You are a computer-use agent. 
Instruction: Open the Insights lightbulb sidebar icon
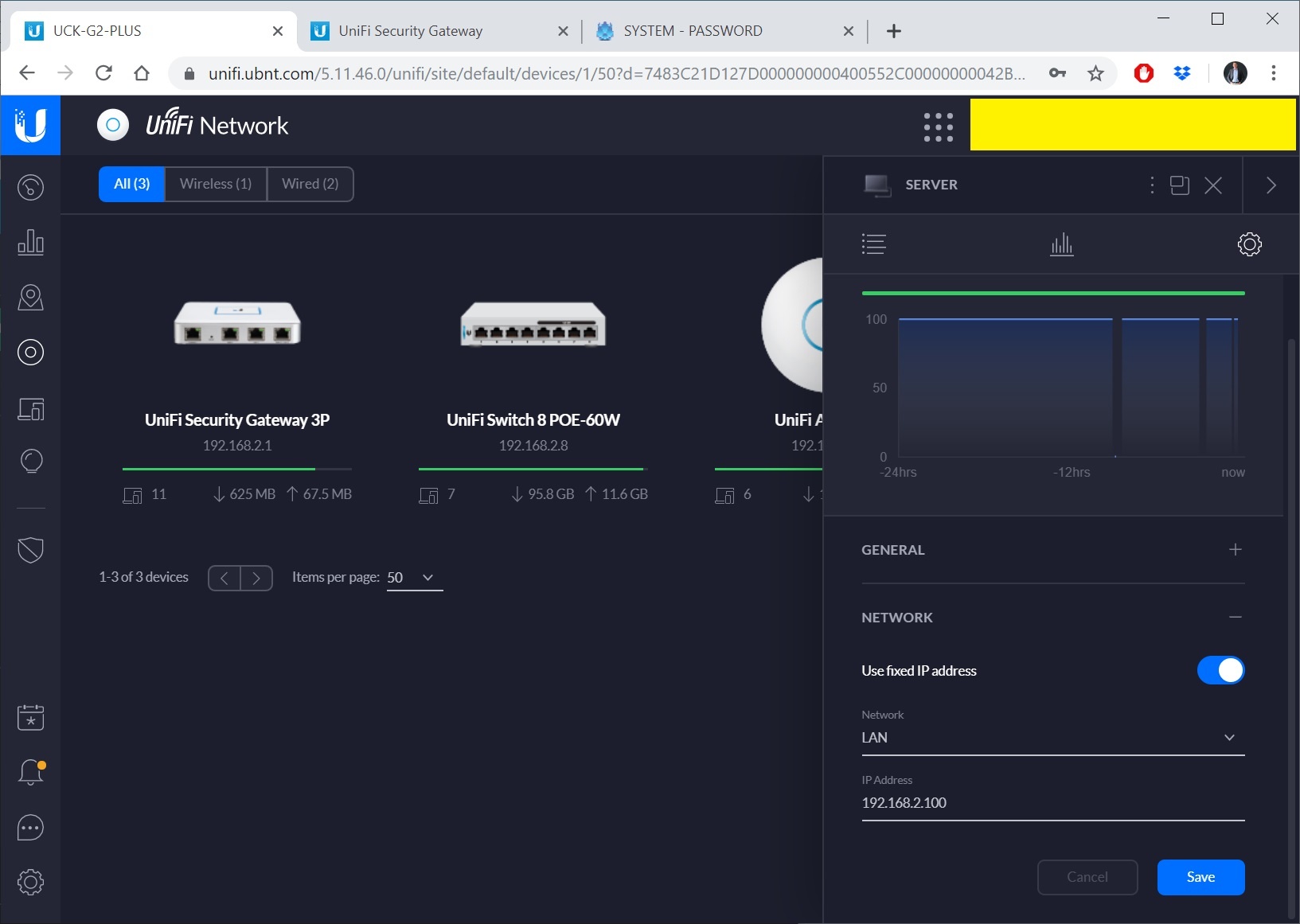pyautogui.click(x=30, y=462)
